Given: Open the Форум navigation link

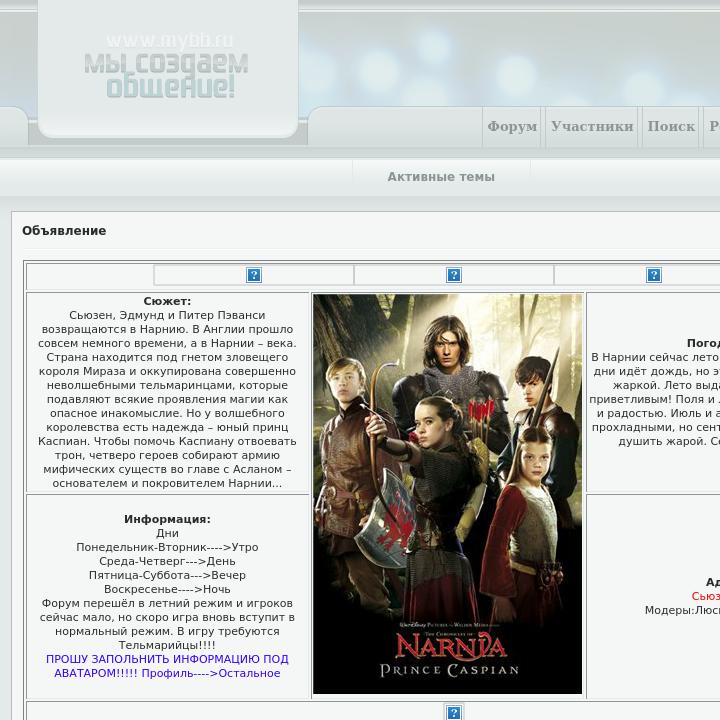Looking at the screenshot, I should pos(512,126).
